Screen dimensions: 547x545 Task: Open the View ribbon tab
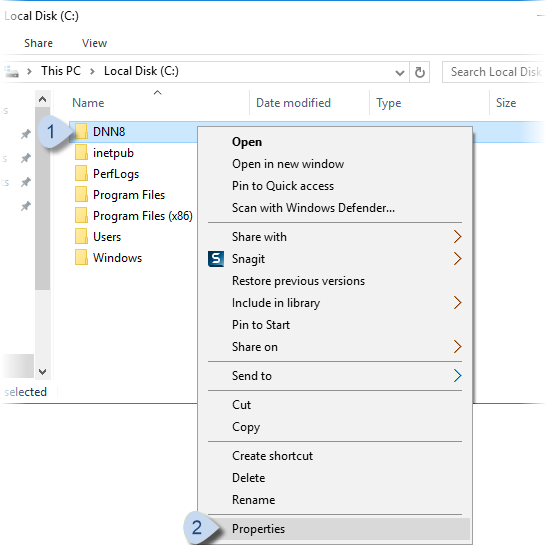(x=94, y=43)
